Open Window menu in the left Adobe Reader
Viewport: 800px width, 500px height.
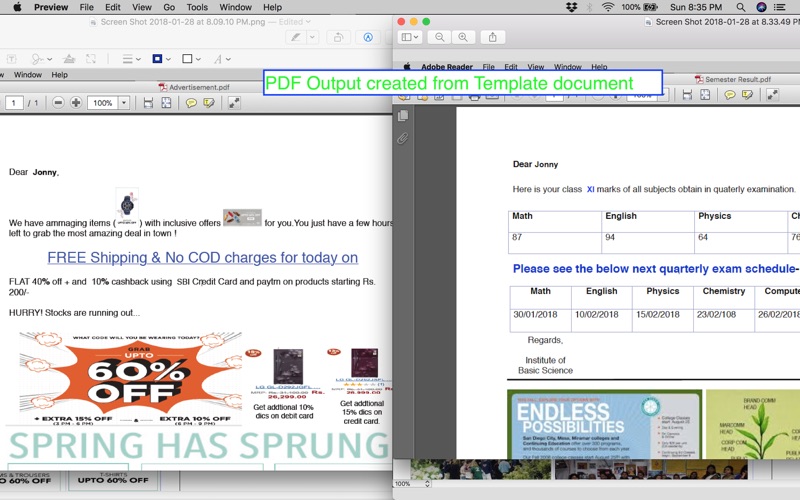28,74
